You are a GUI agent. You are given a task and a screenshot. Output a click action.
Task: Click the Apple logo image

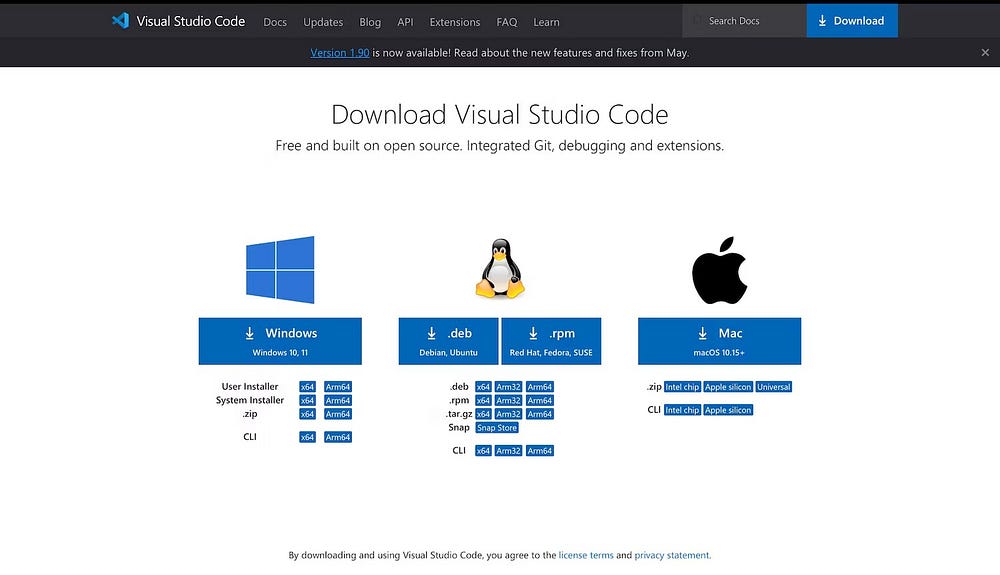(719, 270)
